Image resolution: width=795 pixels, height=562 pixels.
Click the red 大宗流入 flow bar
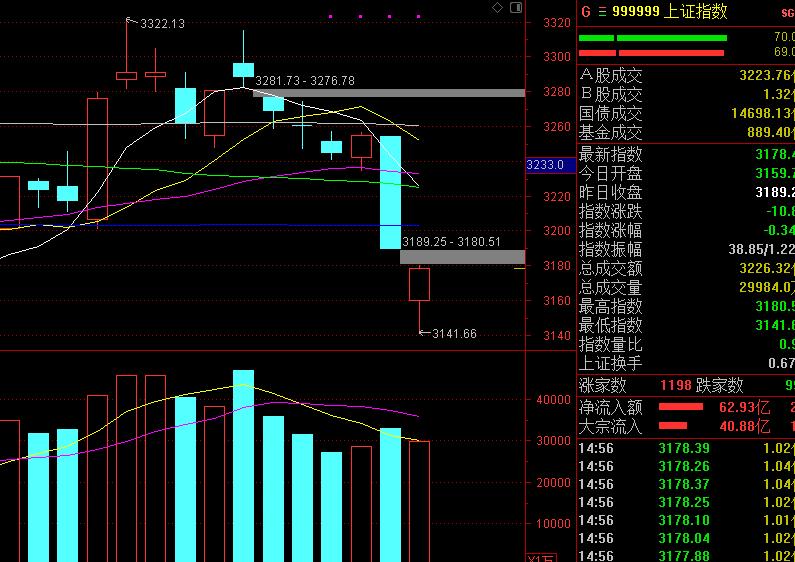coord(673,426)
